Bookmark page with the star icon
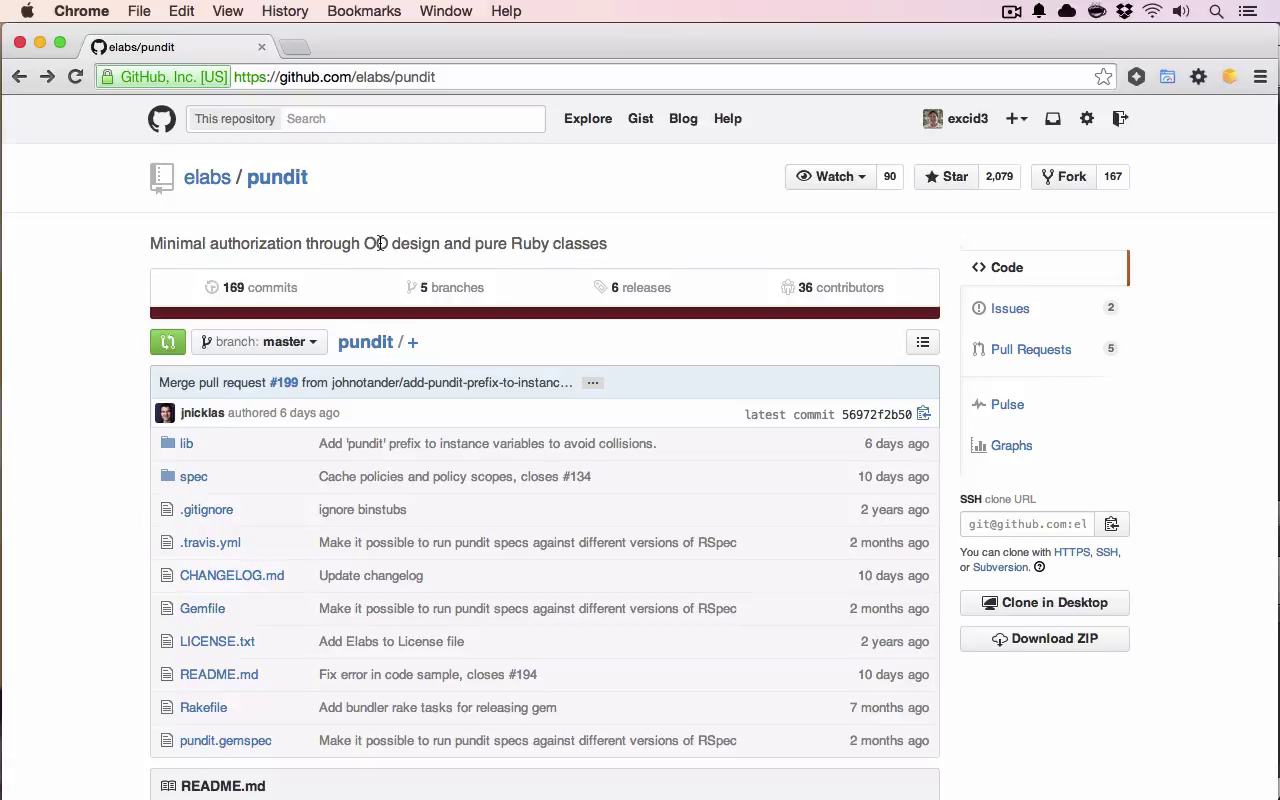Screen dimensions: 1280x800 tap(1103, 77)
